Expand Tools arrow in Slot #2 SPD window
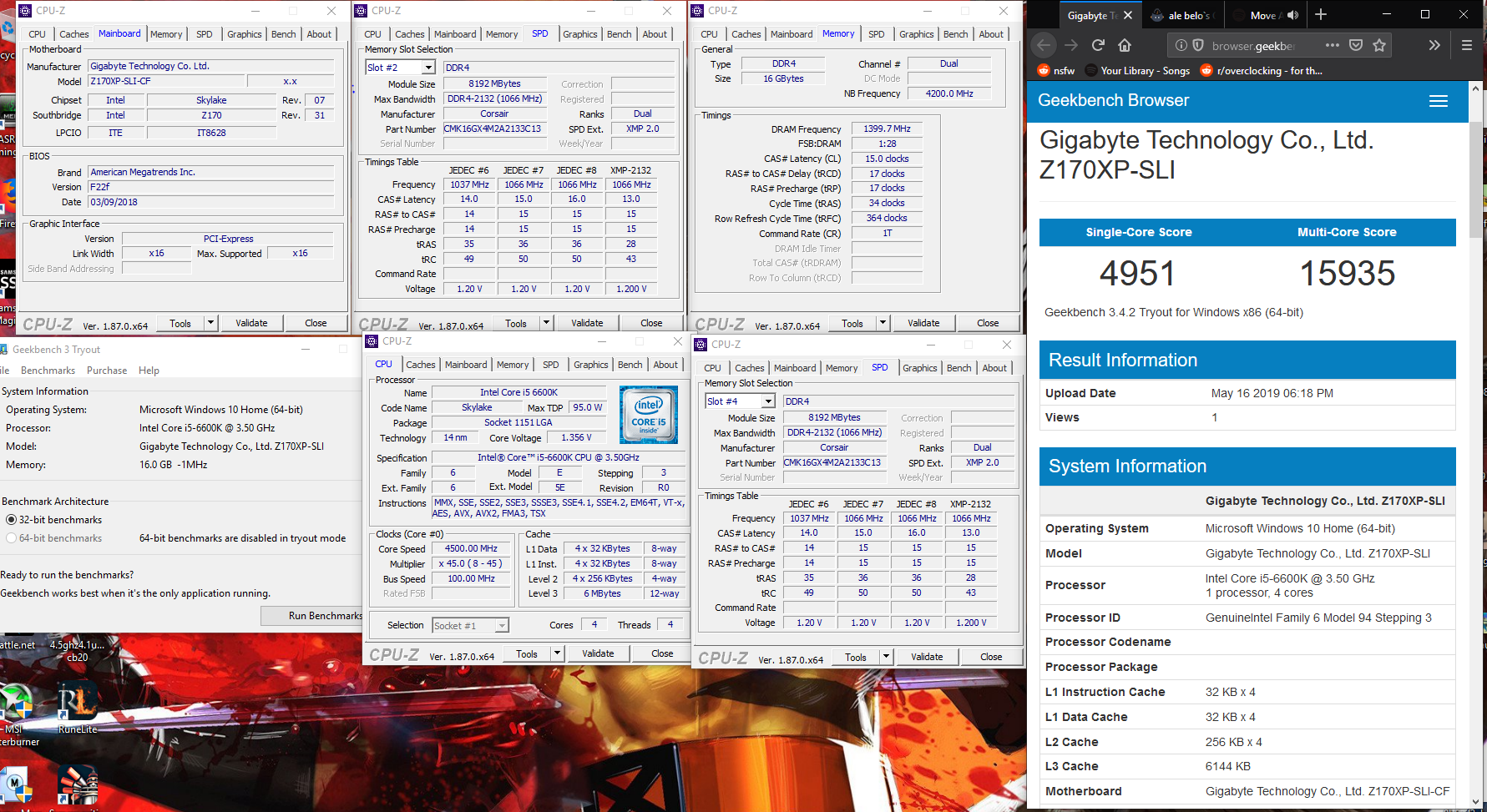Image resolution: width=1487 pixels, height=812 pixels. click(x=546, y=323)
